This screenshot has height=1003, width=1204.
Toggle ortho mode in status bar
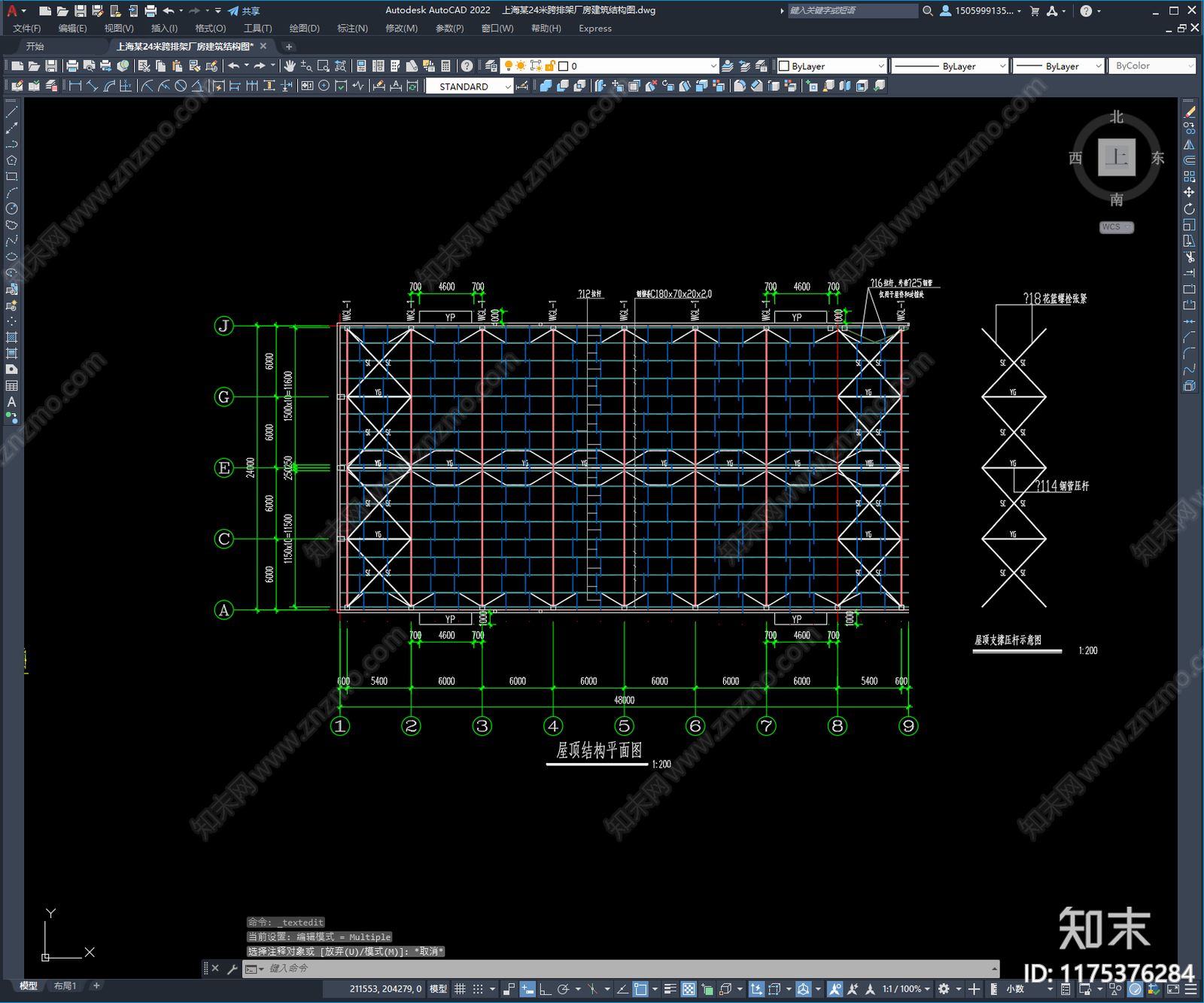(545, 989)
